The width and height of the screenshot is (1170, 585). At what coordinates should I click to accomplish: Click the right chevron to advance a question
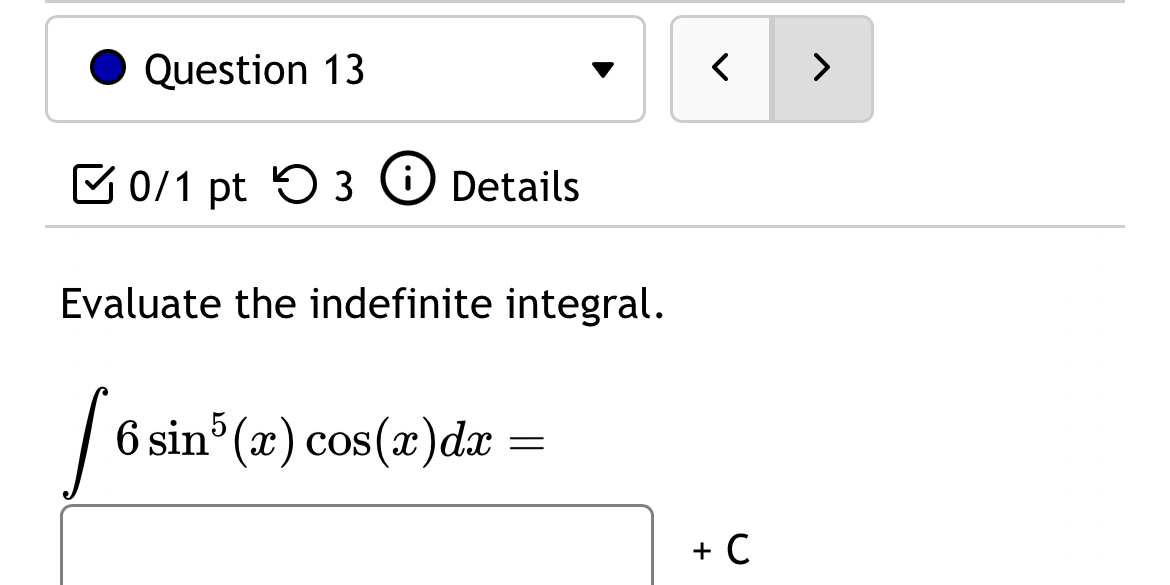point(821,69)
